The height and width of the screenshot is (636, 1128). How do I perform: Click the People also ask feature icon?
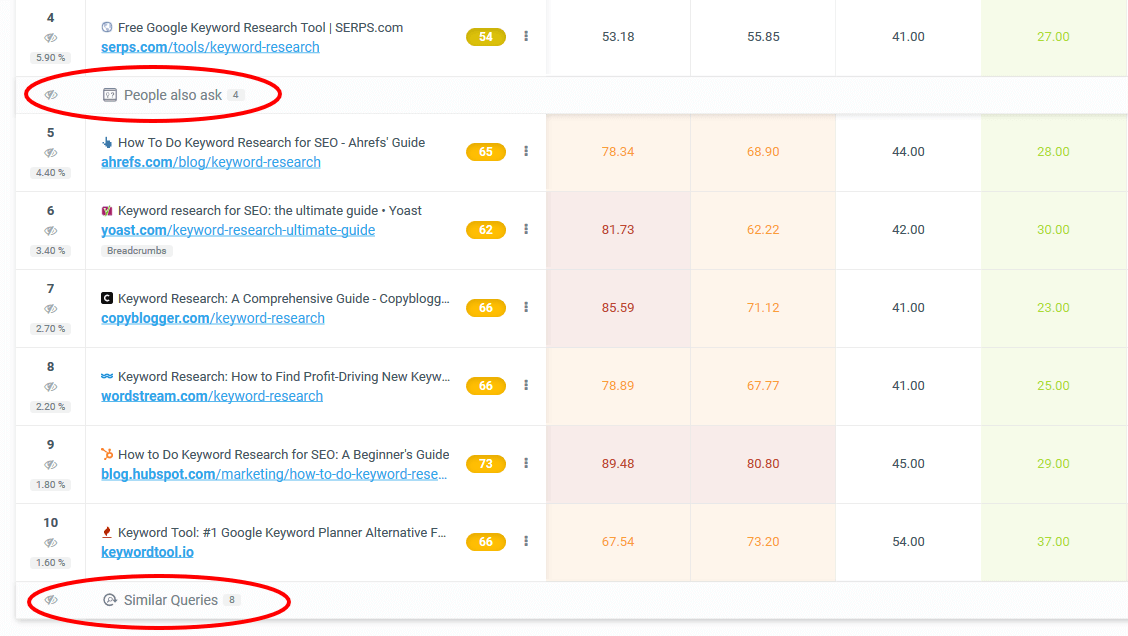click(x=109, y=95)
